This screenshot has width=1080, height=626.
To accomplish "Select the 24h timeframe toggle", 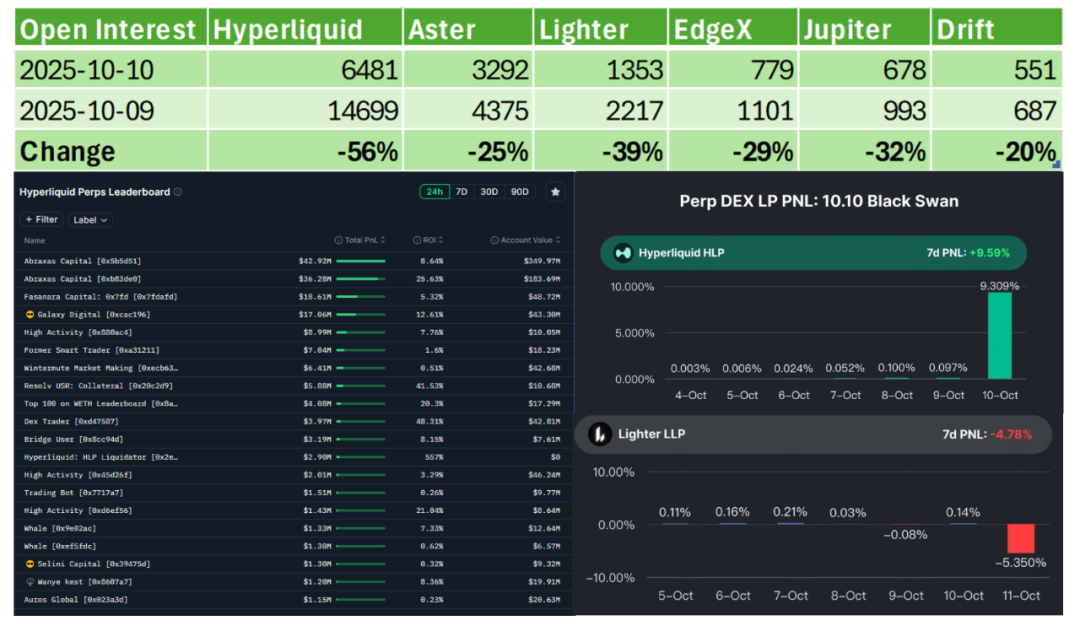I will pos(434,192).
